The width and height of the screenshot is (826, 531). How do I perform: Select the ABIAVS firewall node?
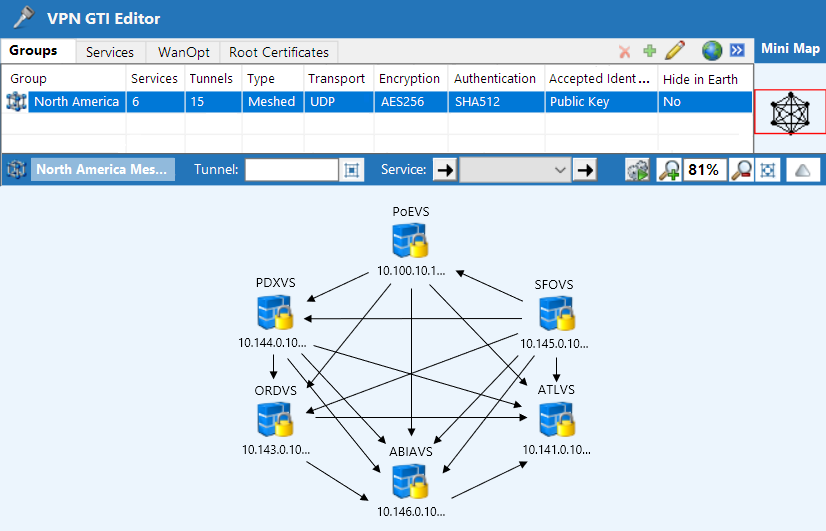(411, 482)
